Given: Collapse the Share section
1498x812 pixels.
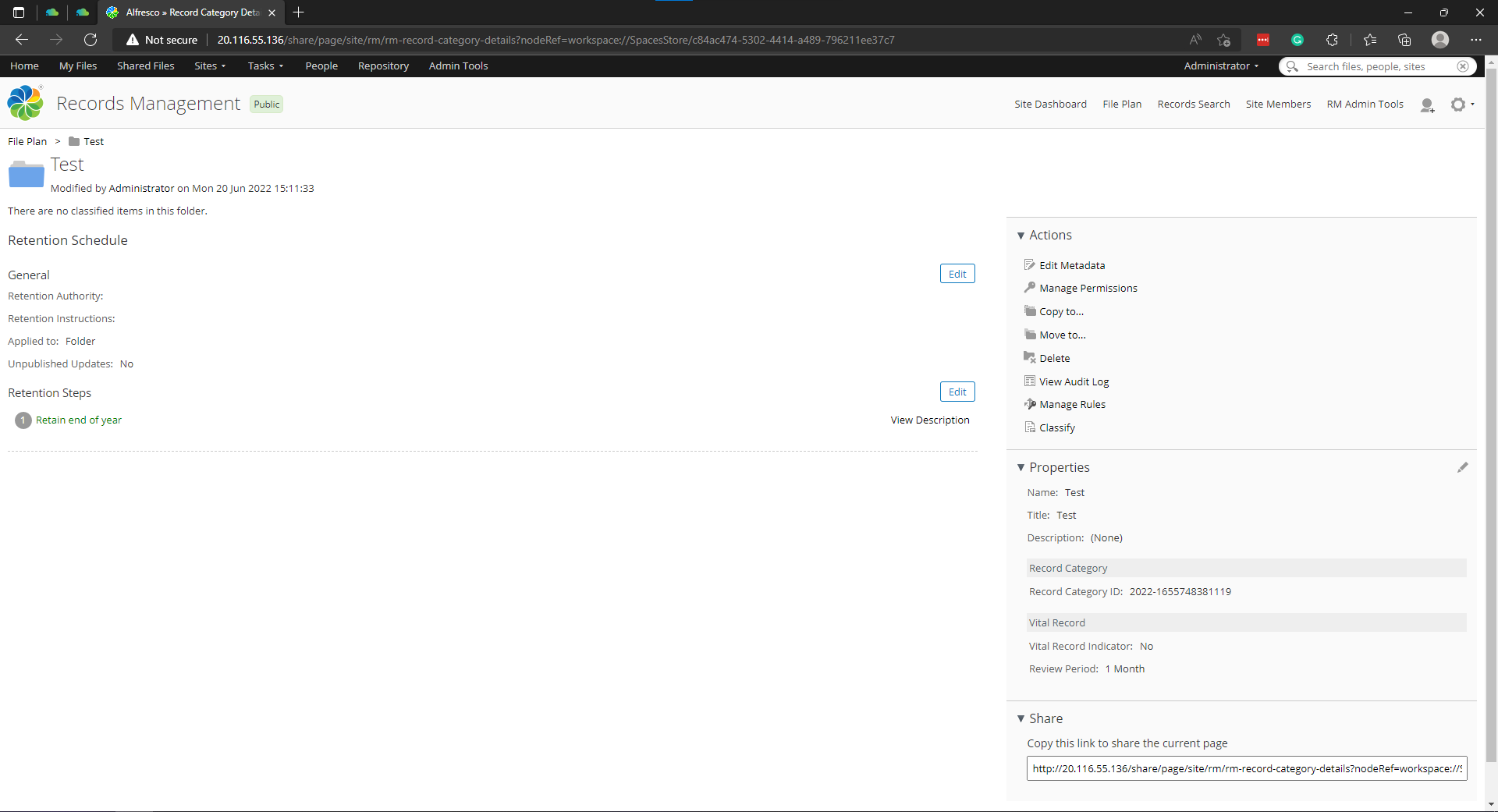Looking at the screenshot, I should pyautogui.click(x=1021, y=718).
